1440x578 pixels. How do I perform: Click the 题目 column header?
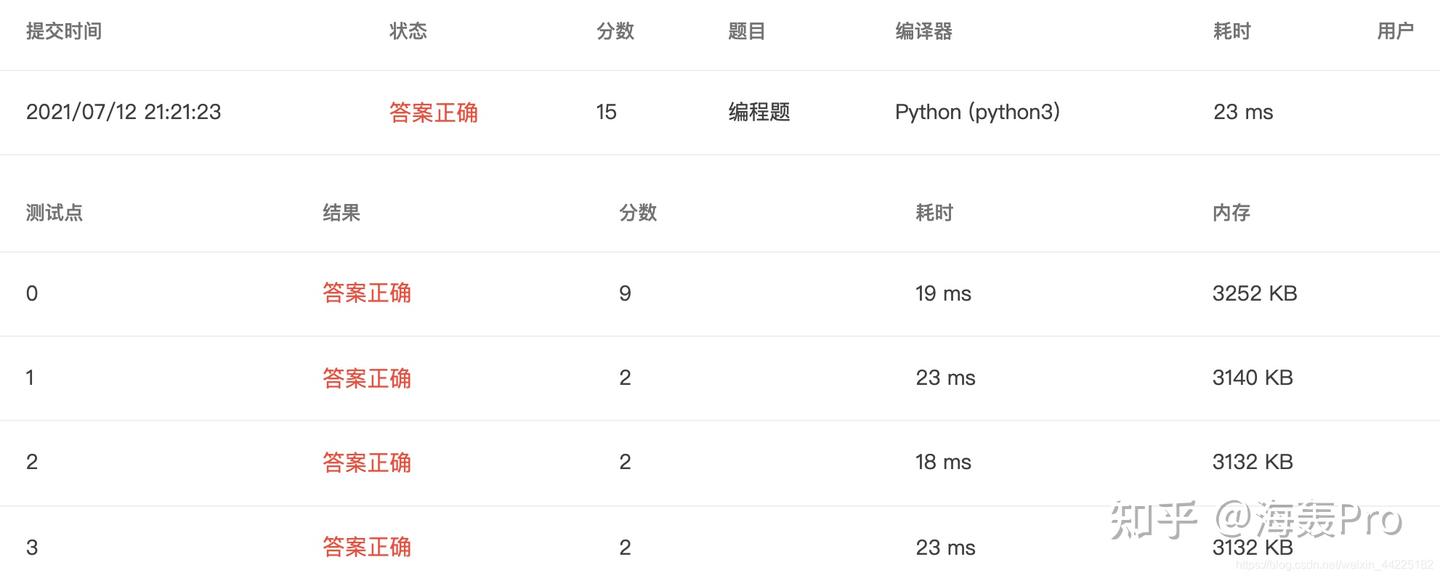(747, 31)
